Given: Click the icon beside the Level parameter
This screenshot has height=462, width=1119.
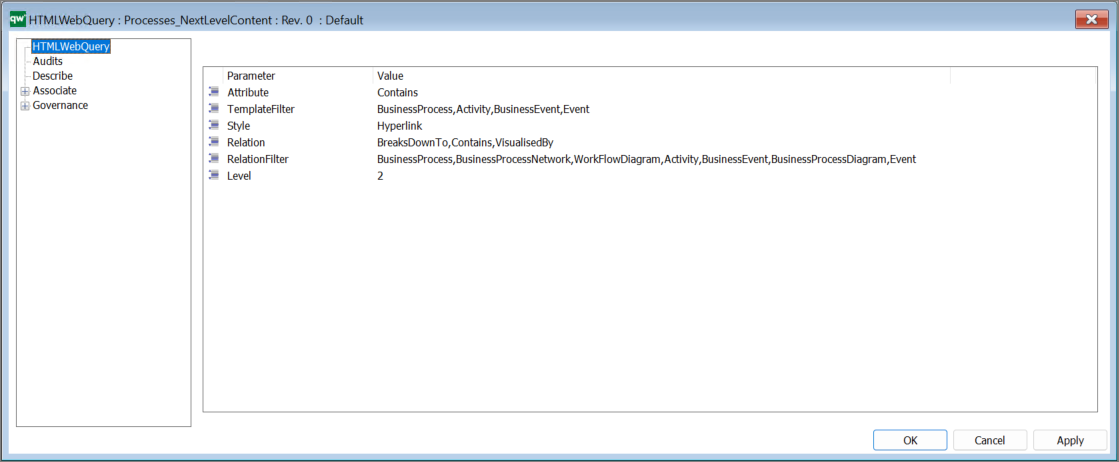Looking at the screenshot, I should click(x=213, y=176).
